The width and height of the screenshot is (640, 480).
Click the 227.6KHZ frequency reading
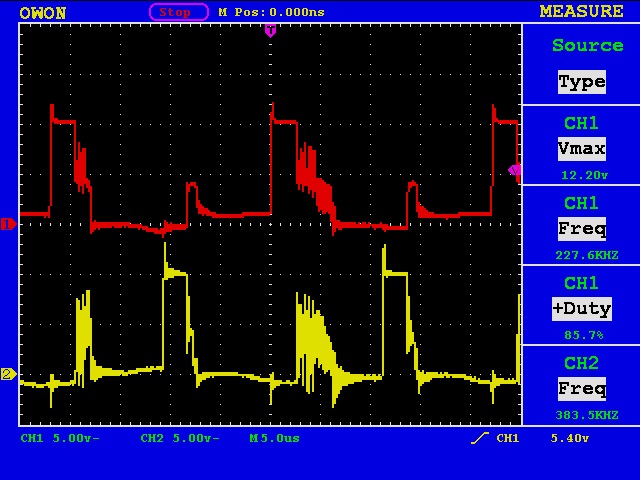tap(587, 255)
